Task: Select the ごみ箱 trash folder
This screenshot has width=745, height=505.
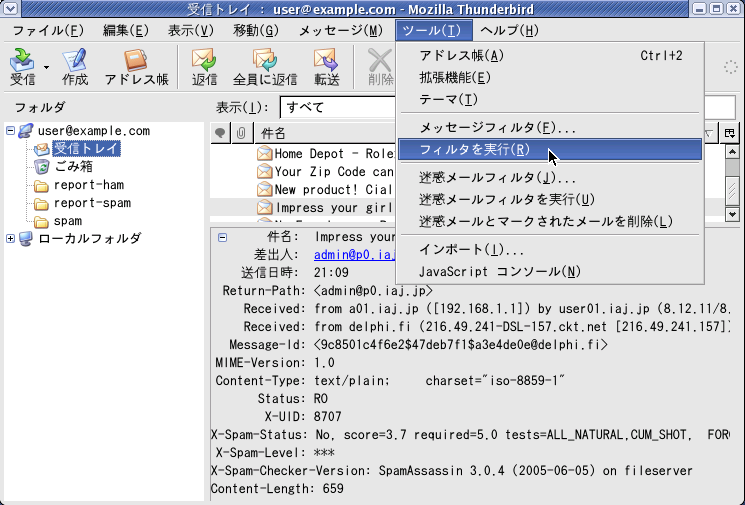Action: pyautogui.click(x=74, y=167)
